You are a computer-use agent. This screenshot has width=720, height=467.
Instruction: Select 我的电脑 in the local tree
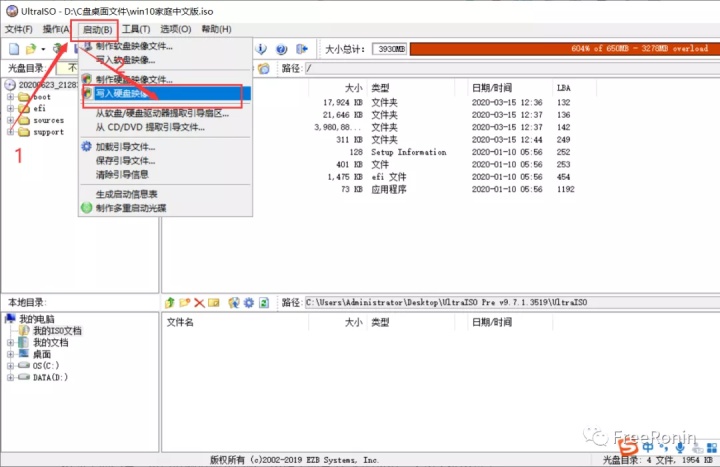click(x=37, y=319)
